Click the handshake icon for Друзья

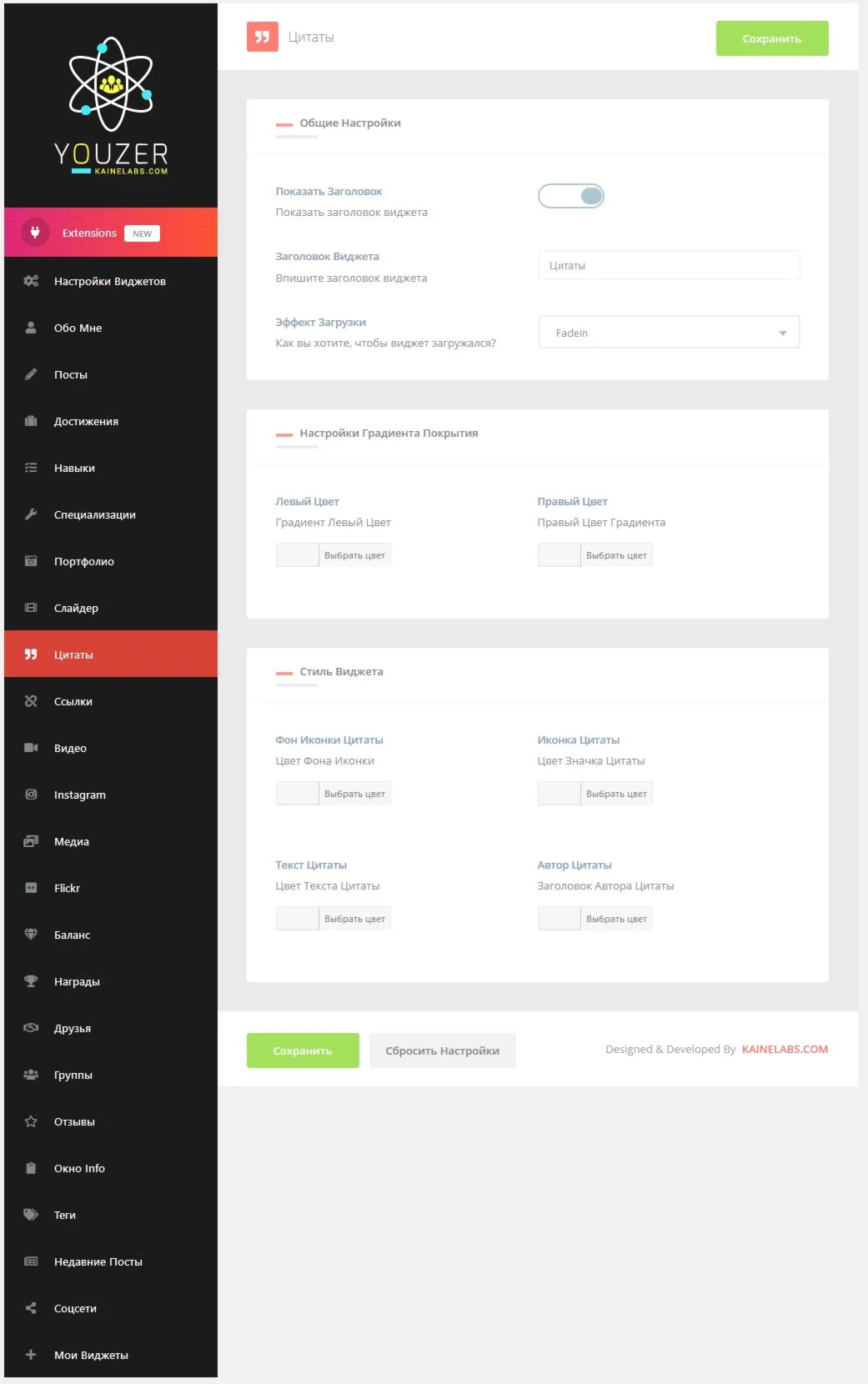(x=31, y=1028)
